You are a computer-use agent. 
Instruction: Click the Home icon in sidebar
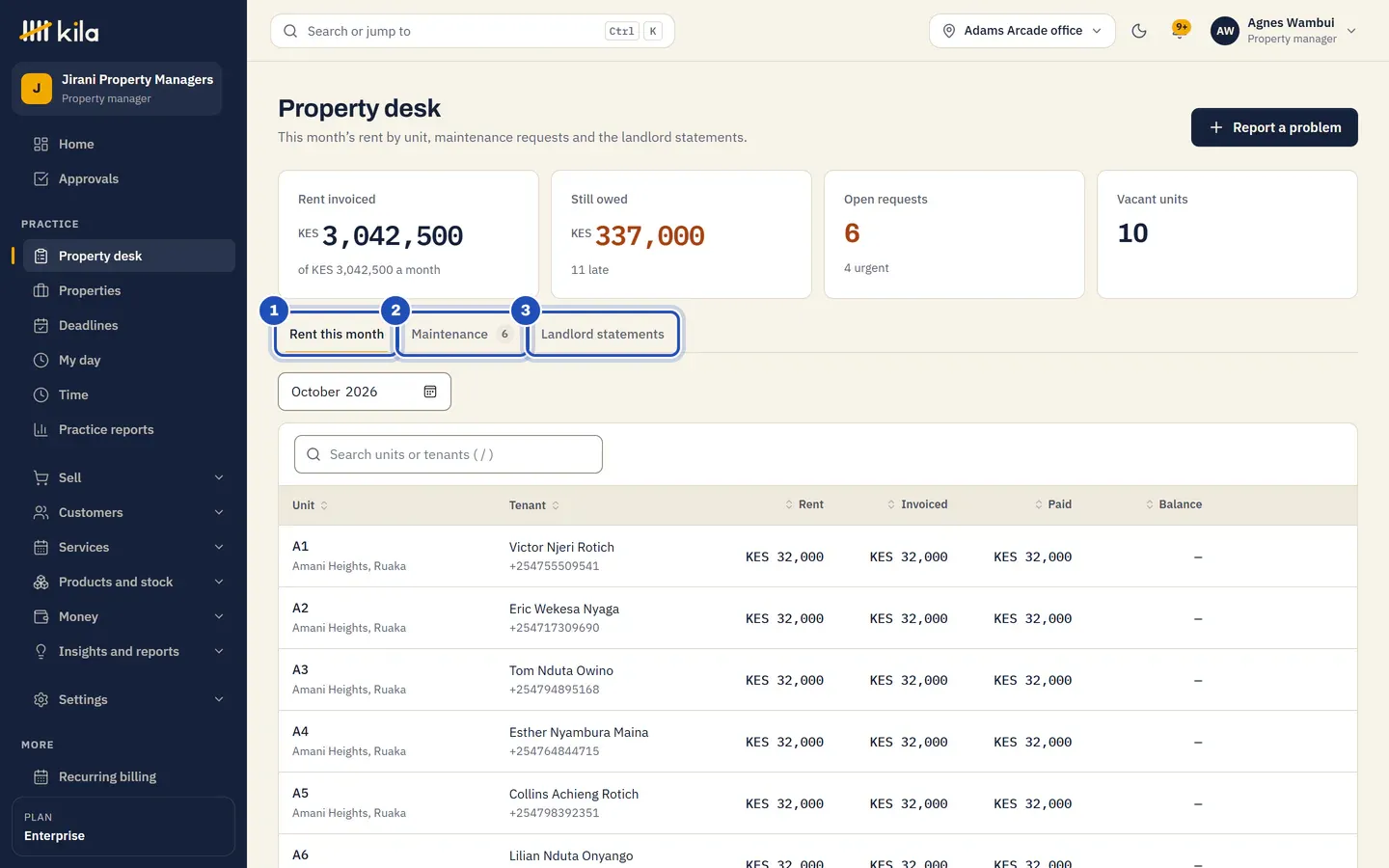click(x=41, y=144)
